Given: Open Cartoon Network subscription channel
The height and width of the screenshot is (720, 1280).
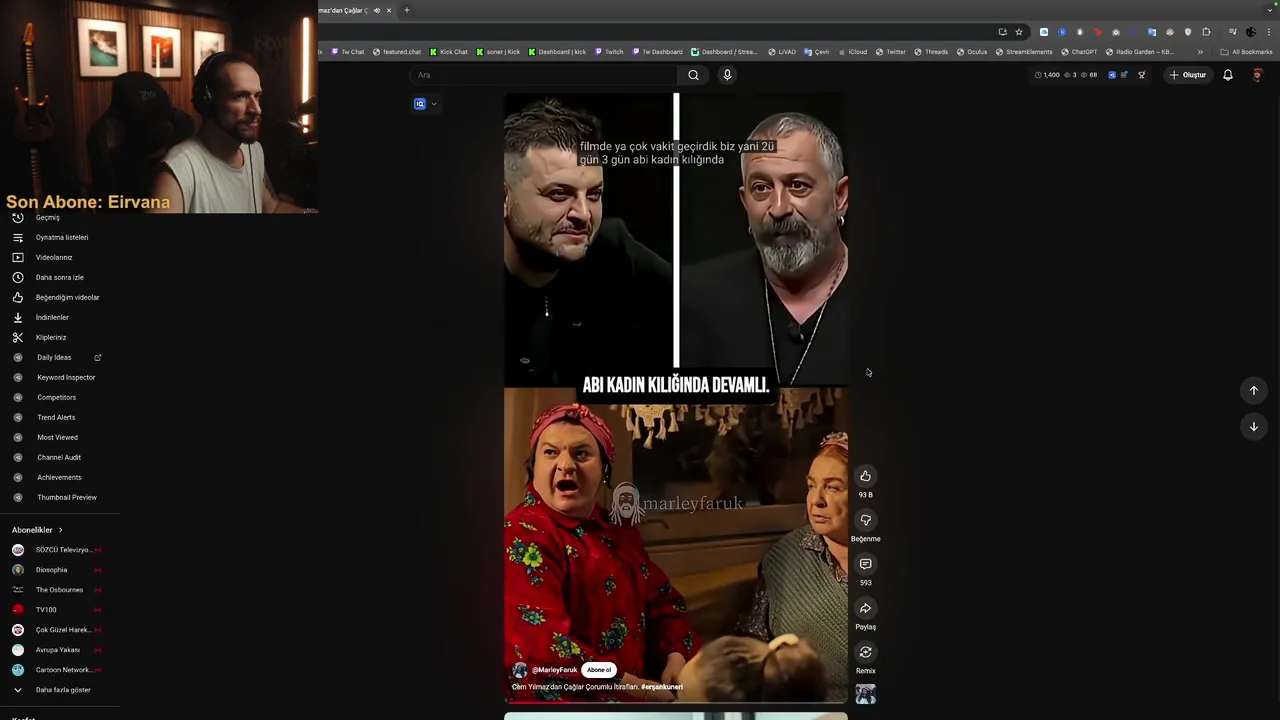Looking at the screenshot, I should (x=63, y=670).
